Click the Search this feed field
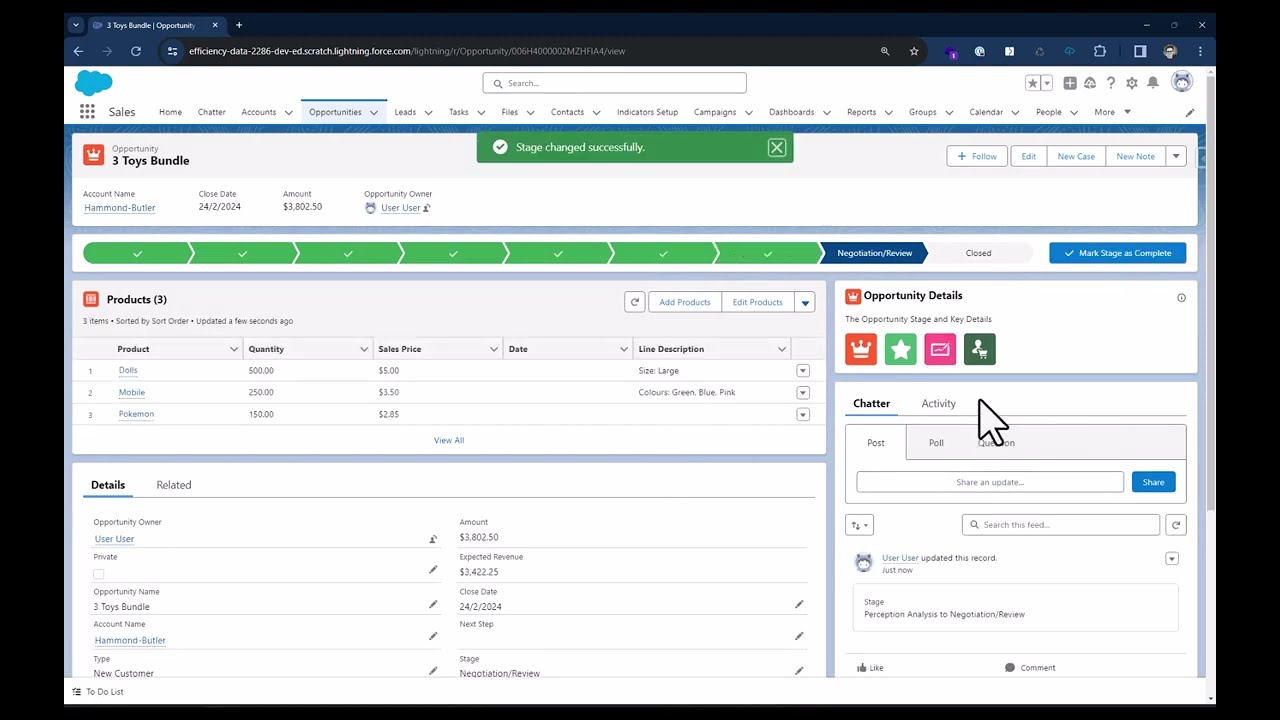This screenshot has width=1280, height=720. (x=1061, y=525)
